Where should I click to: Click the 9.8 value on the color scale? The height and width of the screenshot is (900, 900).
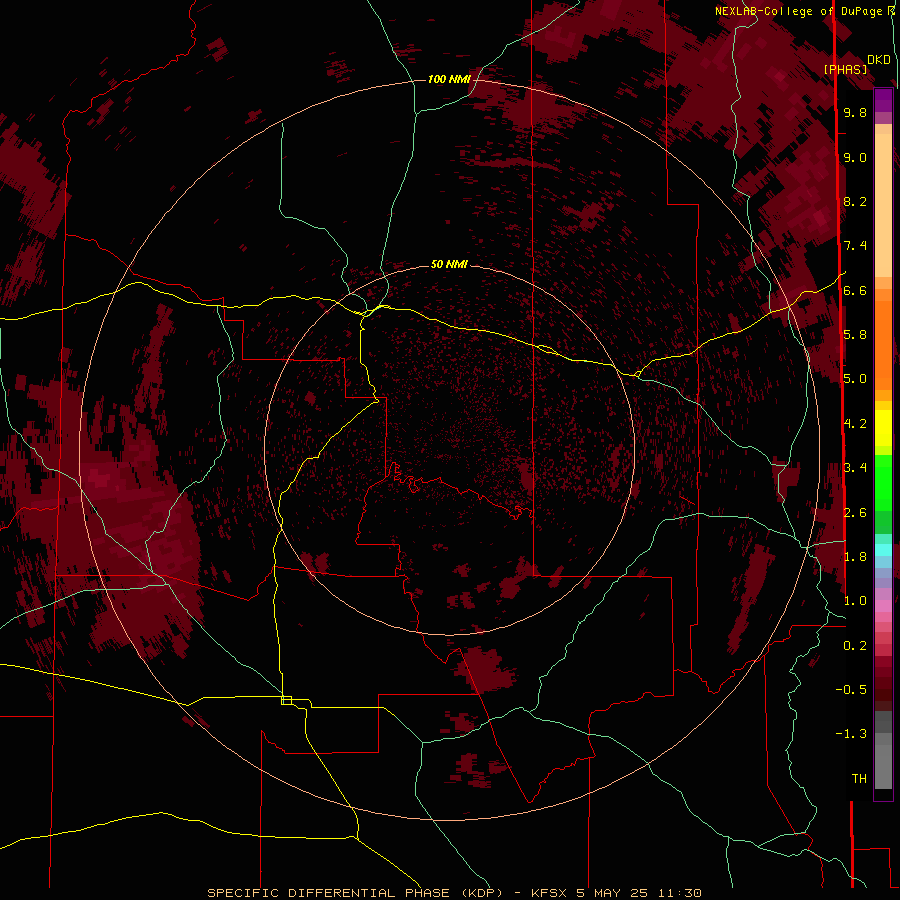(x=855, y=112)
